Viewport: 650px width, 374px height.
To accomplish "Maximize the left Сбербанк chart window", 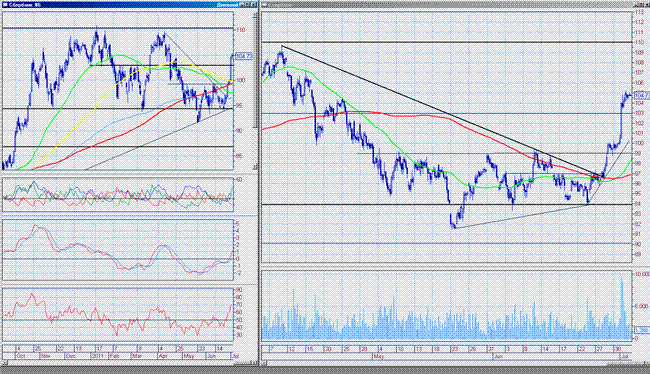I will coord(247,5).
